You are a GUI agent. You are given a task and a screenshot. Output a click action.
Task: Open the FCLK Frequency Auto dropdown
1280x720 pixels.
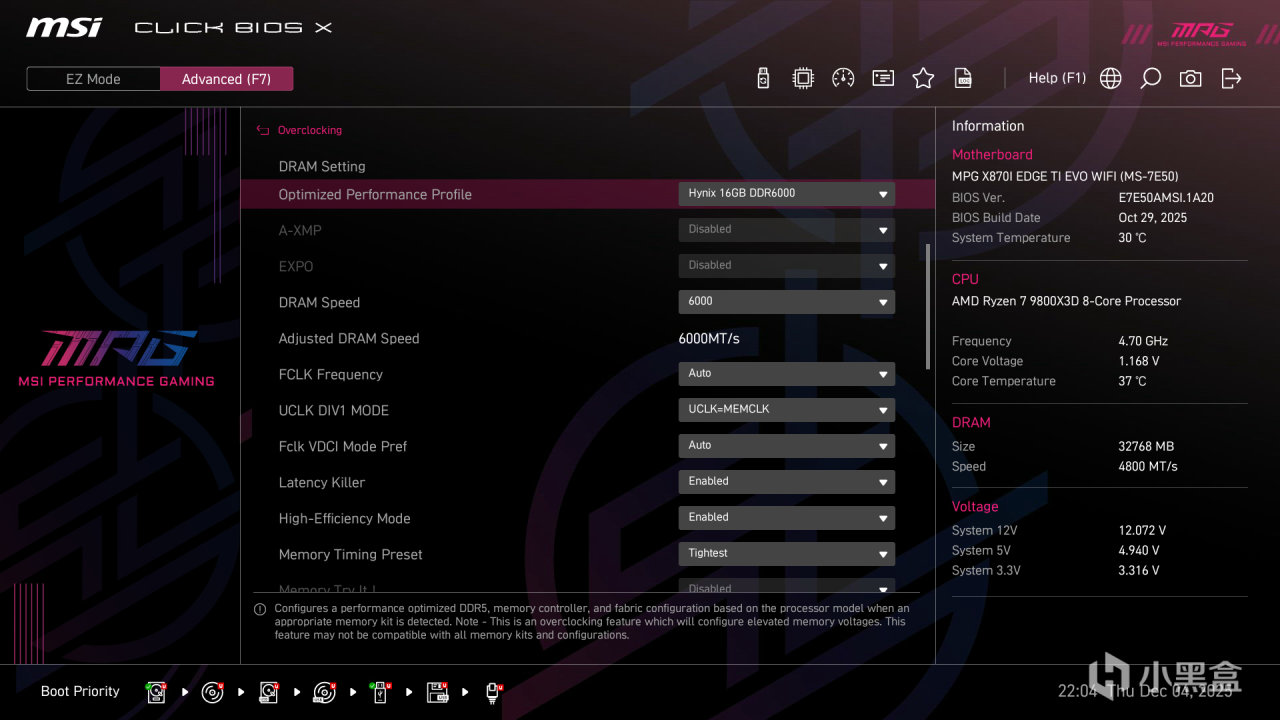[x=787, y=374]
